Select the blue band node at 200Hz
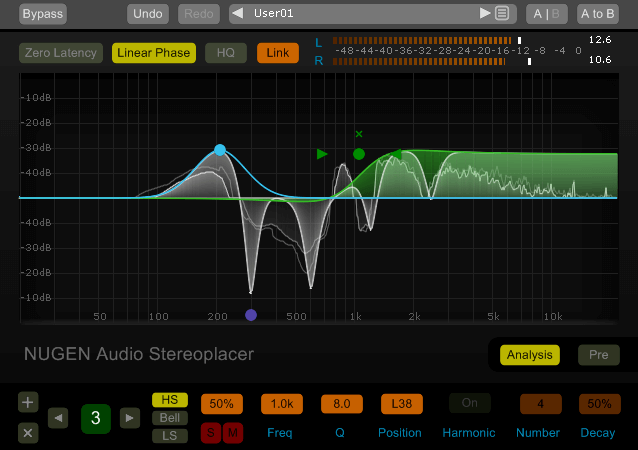This screenshot has width=638, height=450. pos(220,150)
